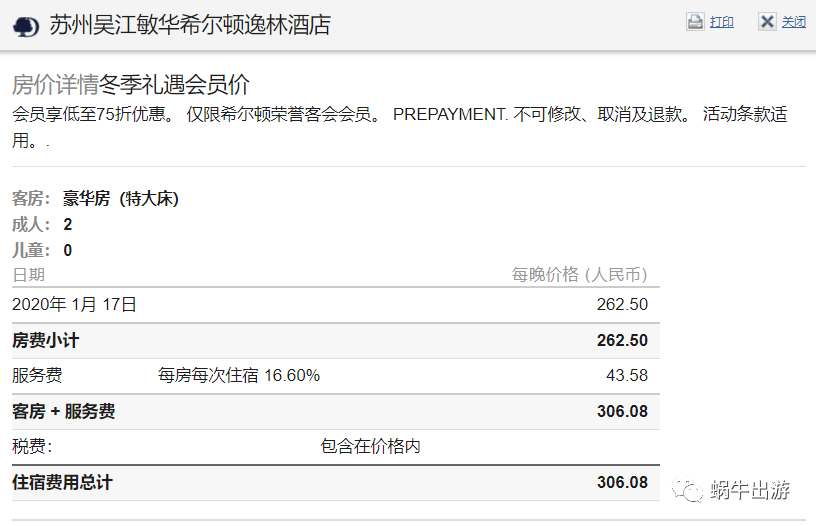Click the 冬季礼遇会员价 rate title
816x526 pixels.
click(x=174, y=84)
